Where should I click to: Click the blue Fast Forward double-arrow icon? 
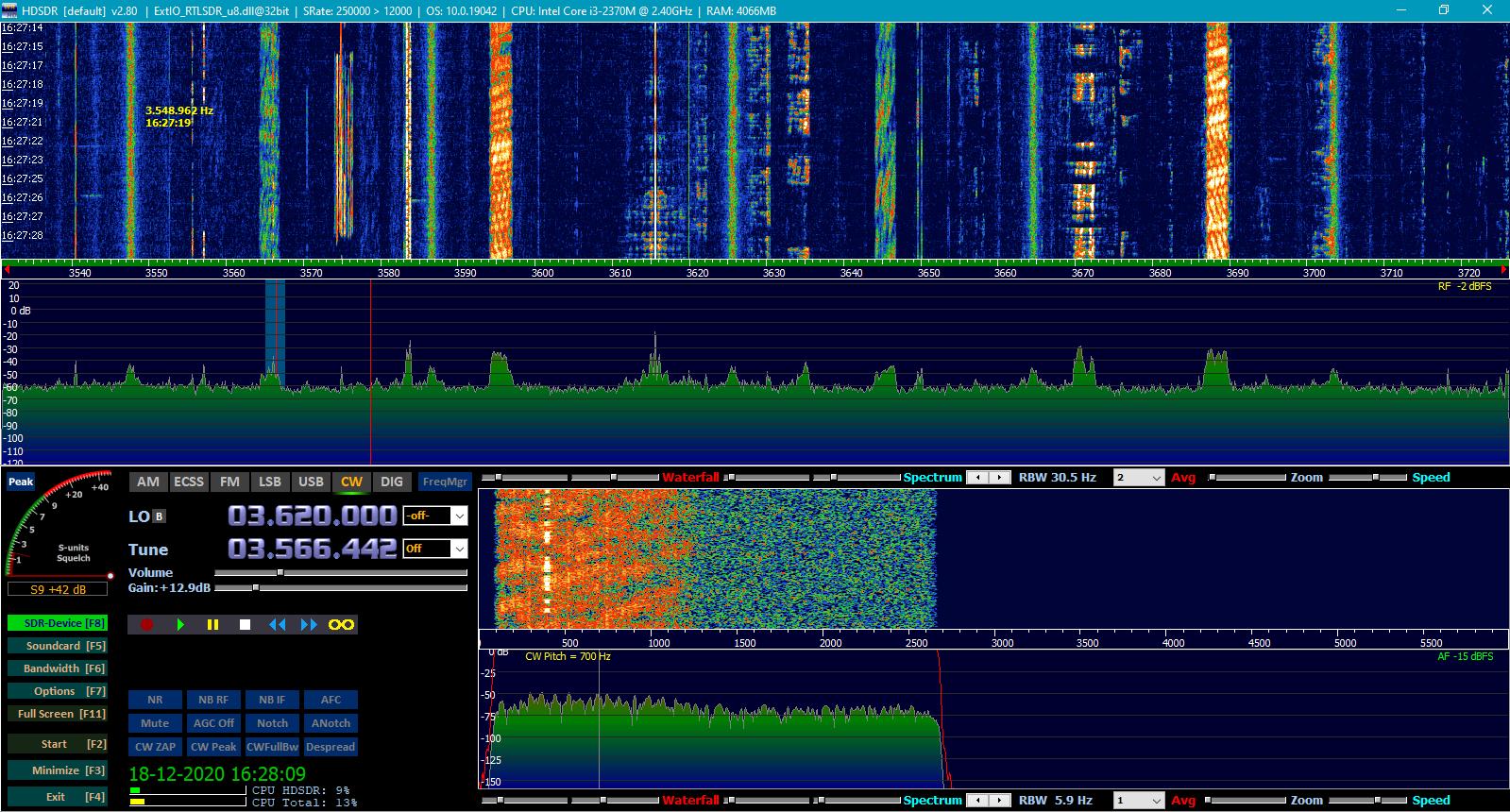[309, 624]
